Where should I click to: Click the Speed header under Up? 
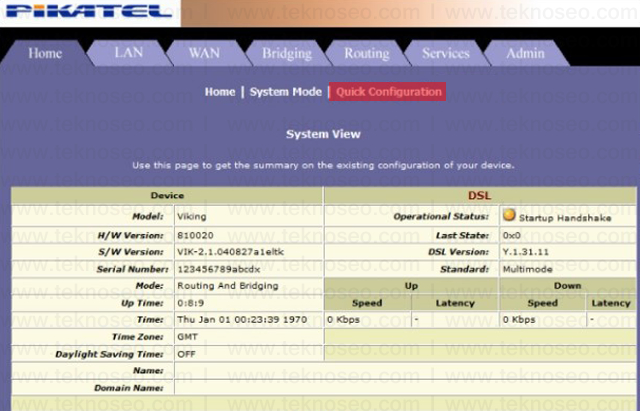tap(367, 303)
